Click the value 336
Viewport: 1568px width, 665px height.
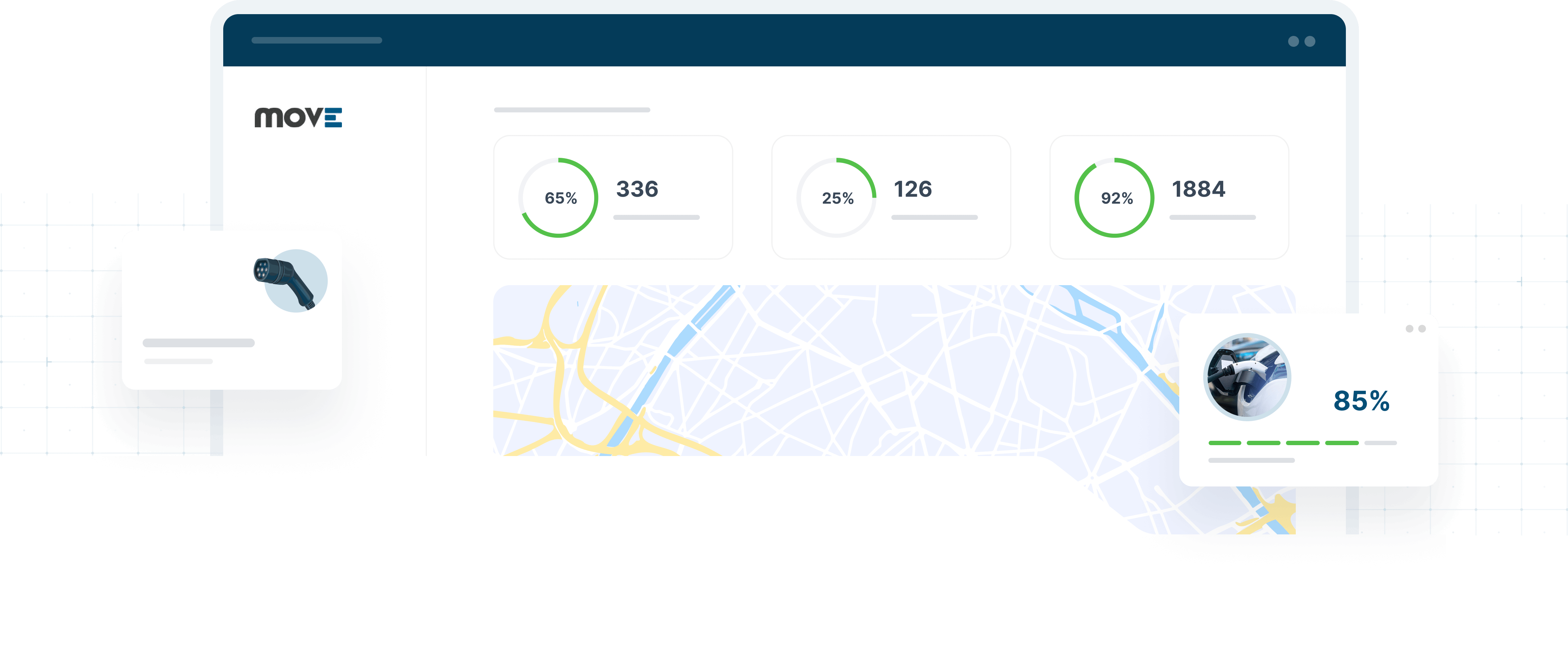tap(637, 189)
